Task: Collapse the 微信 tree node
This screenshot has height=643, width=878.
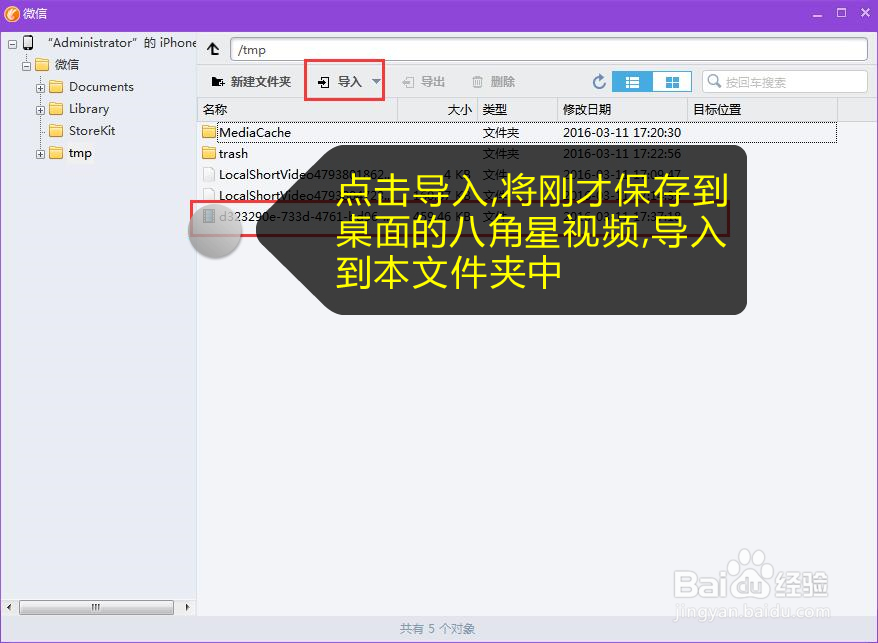Action: (26, 66)
